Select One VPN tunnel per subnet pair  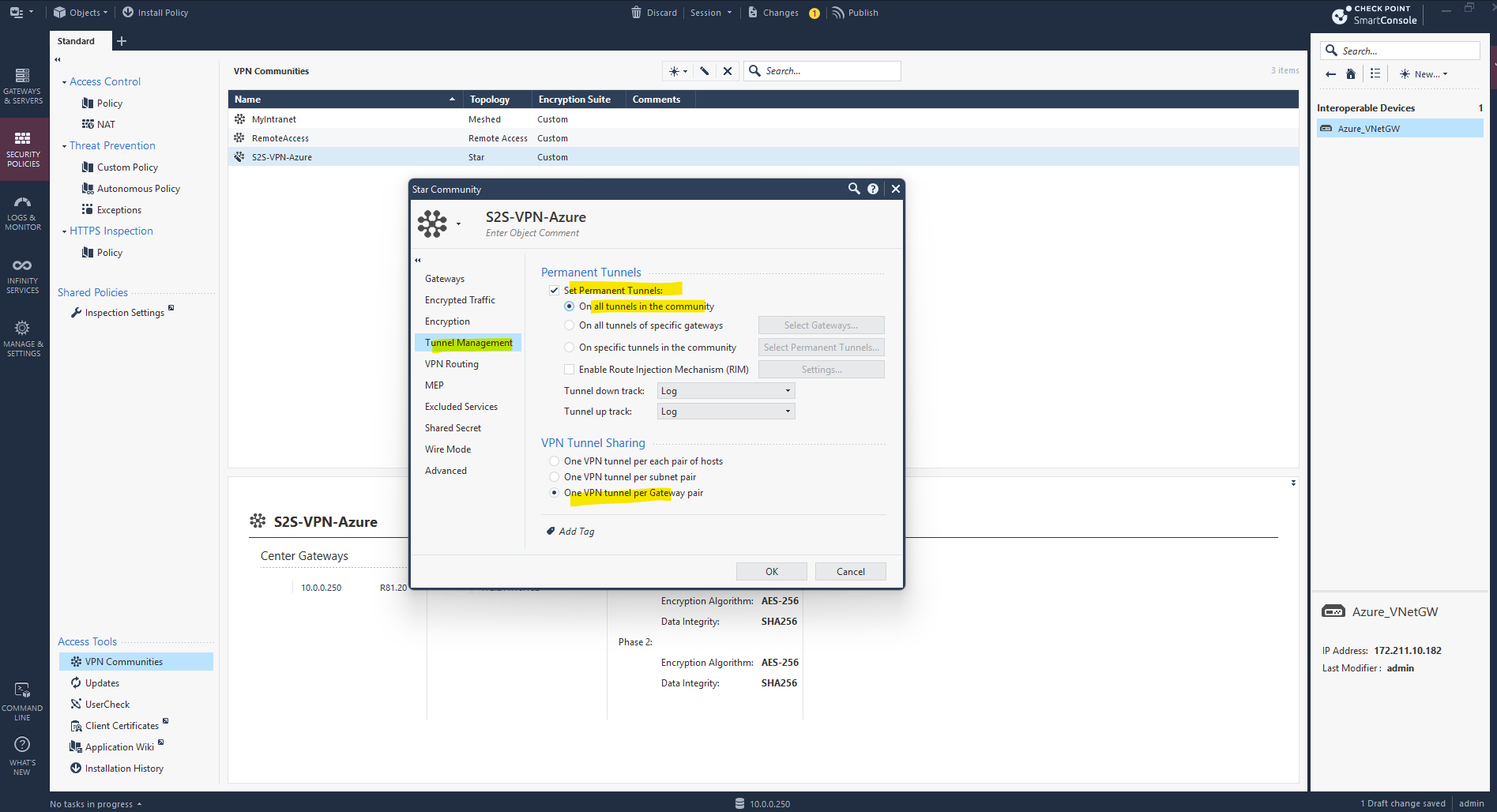pyautogui.click(x=554, y=477)
